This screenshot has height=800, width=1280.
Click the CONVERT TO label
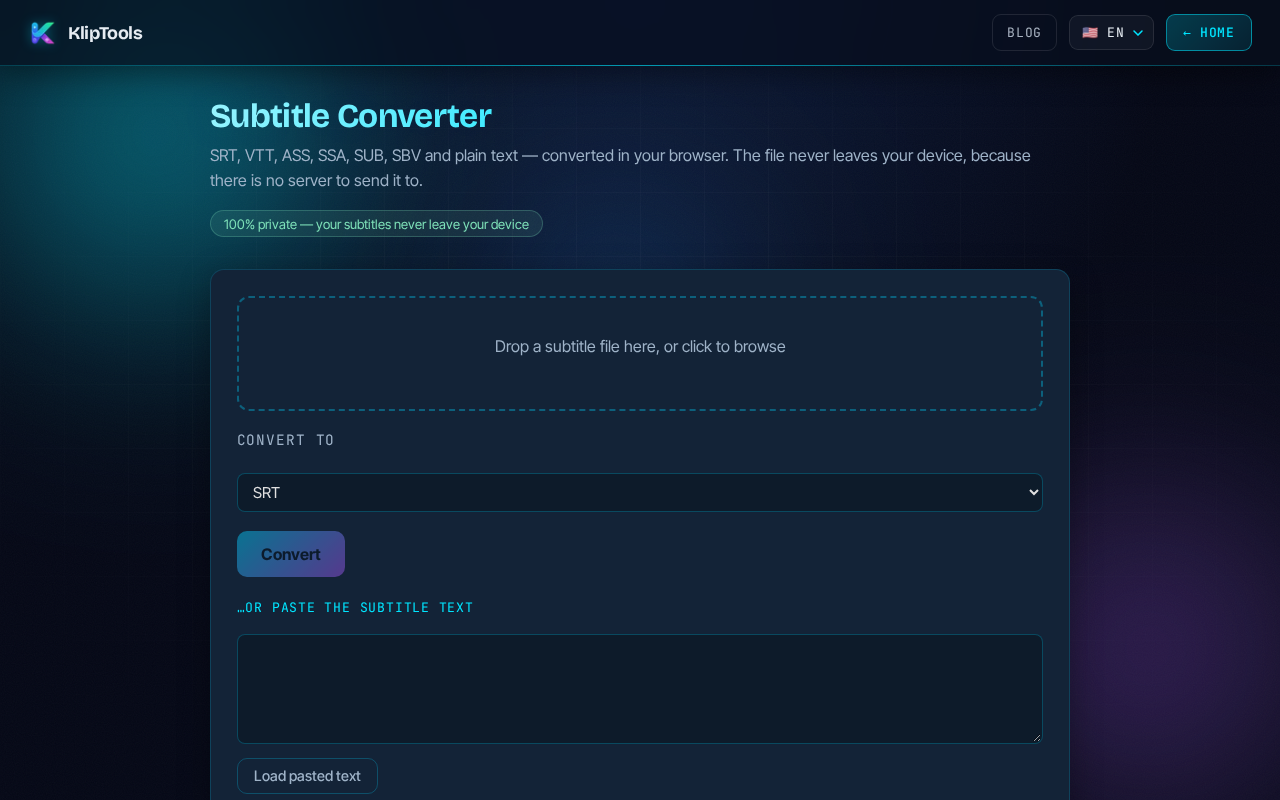286,440
